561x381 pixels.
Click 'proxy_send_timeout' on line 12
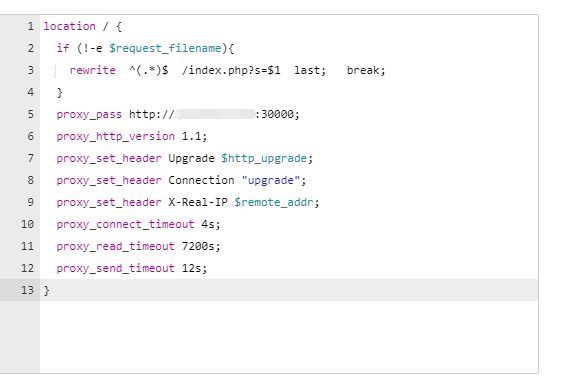115,269
